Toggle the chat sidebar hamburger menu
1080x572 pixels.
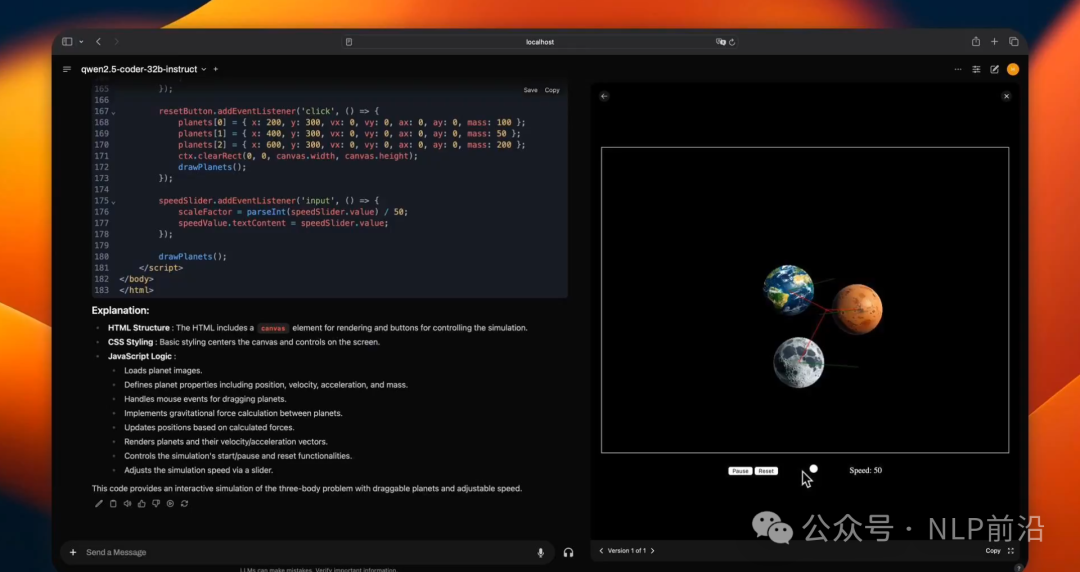pos(67,69)
